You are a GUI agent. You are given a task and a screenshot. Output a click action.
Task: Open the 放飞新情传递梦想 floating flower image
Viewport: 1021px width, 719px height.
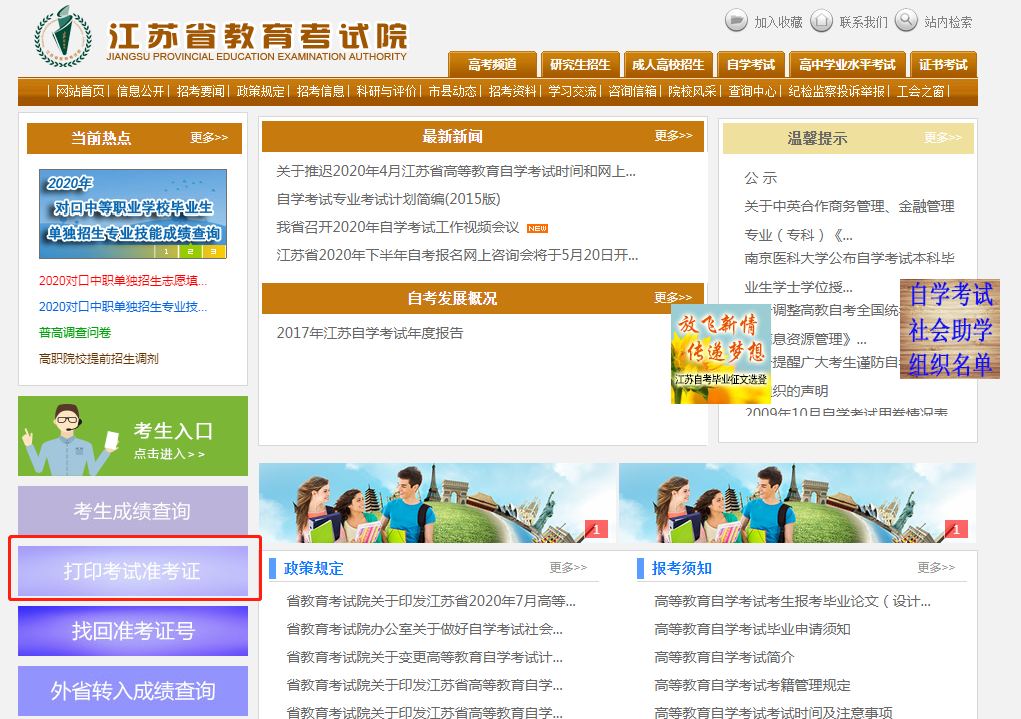point(721,354)
